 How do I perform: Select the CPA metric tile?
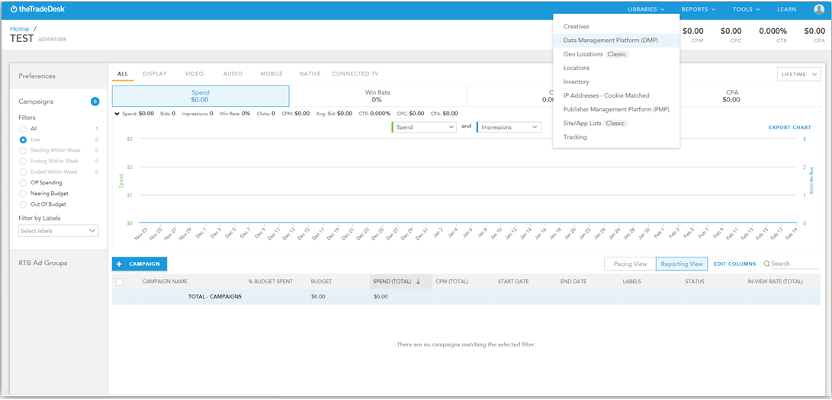(731, 96)
